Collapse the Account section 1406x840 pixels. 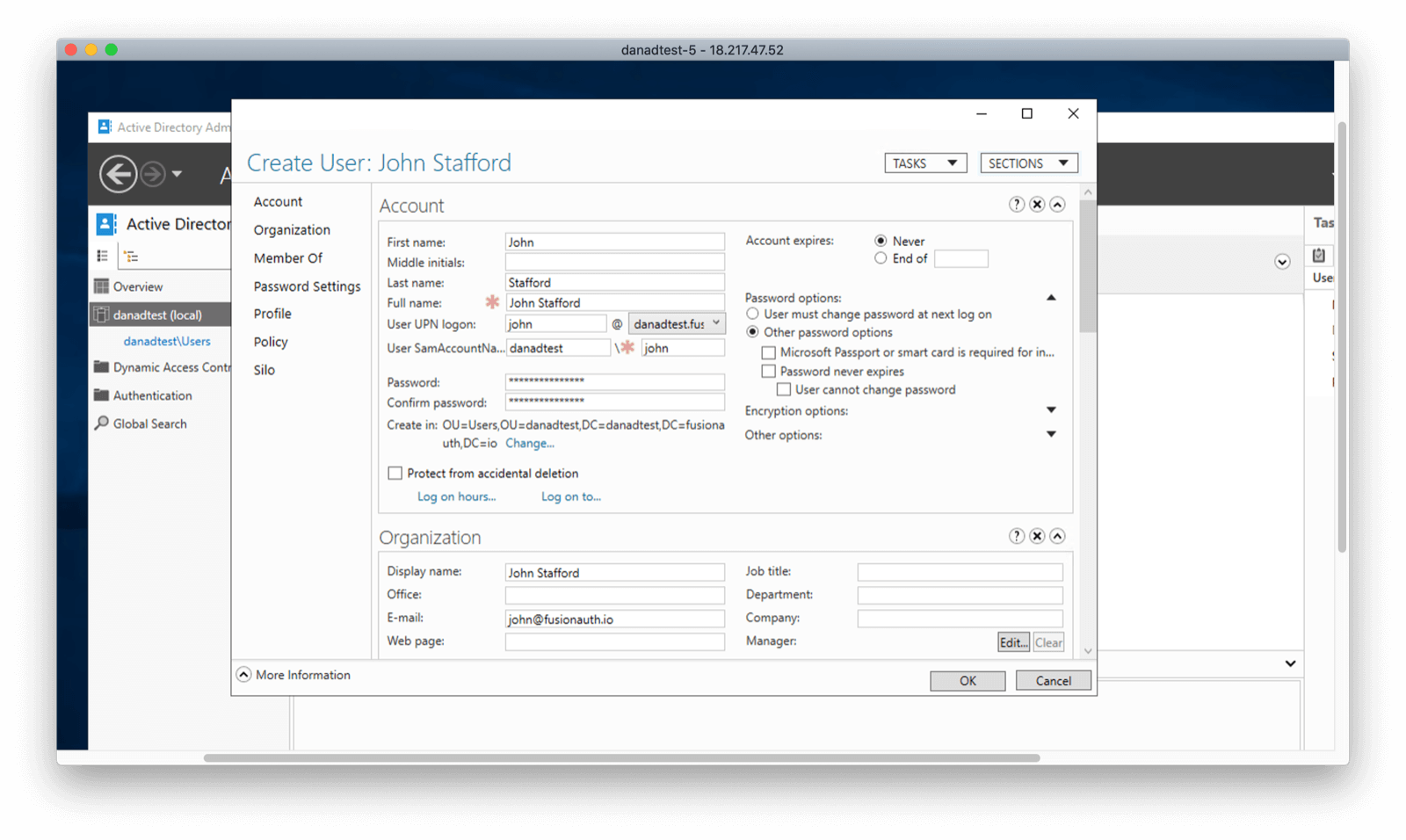1057,205
